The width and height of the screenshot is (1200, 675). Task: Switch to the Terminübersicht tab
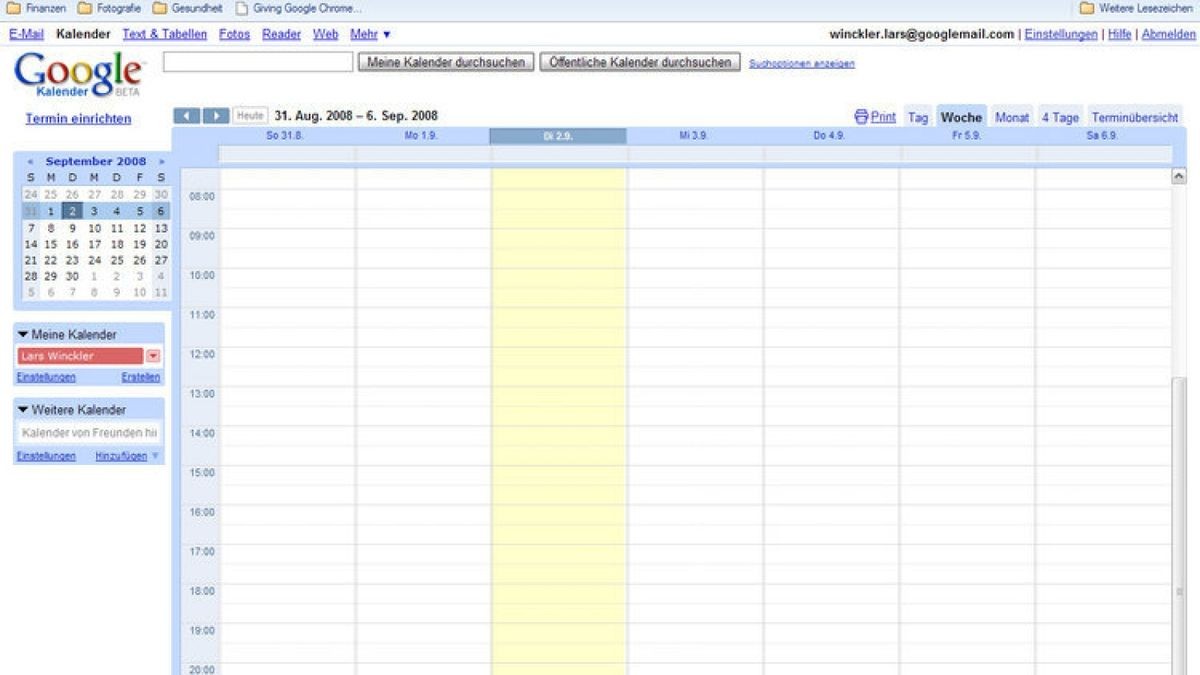coord(1134,117)
